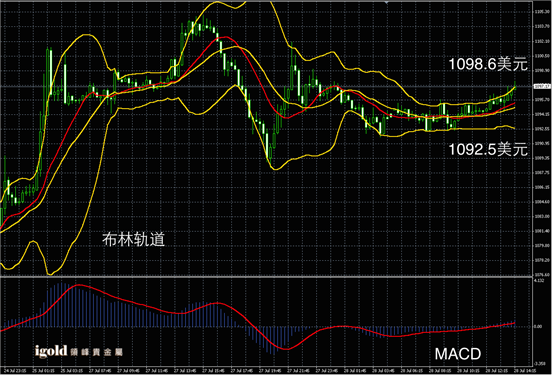Select the MACD indicator label
Image resolution: width=552 pixels, height=375 pixels.
point(458,354)
